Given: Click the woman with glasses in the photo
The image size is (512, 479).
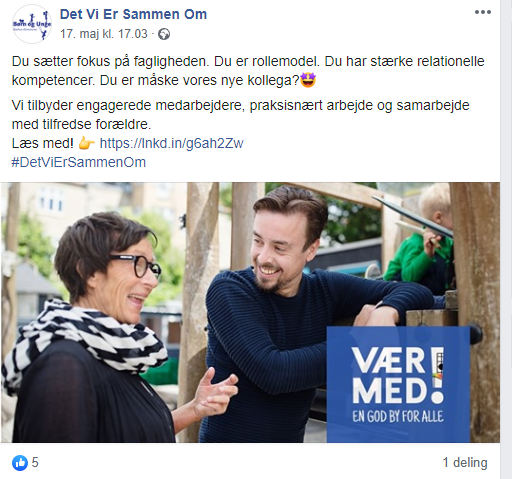Looking at the screenshot, I should click(90, 327).
